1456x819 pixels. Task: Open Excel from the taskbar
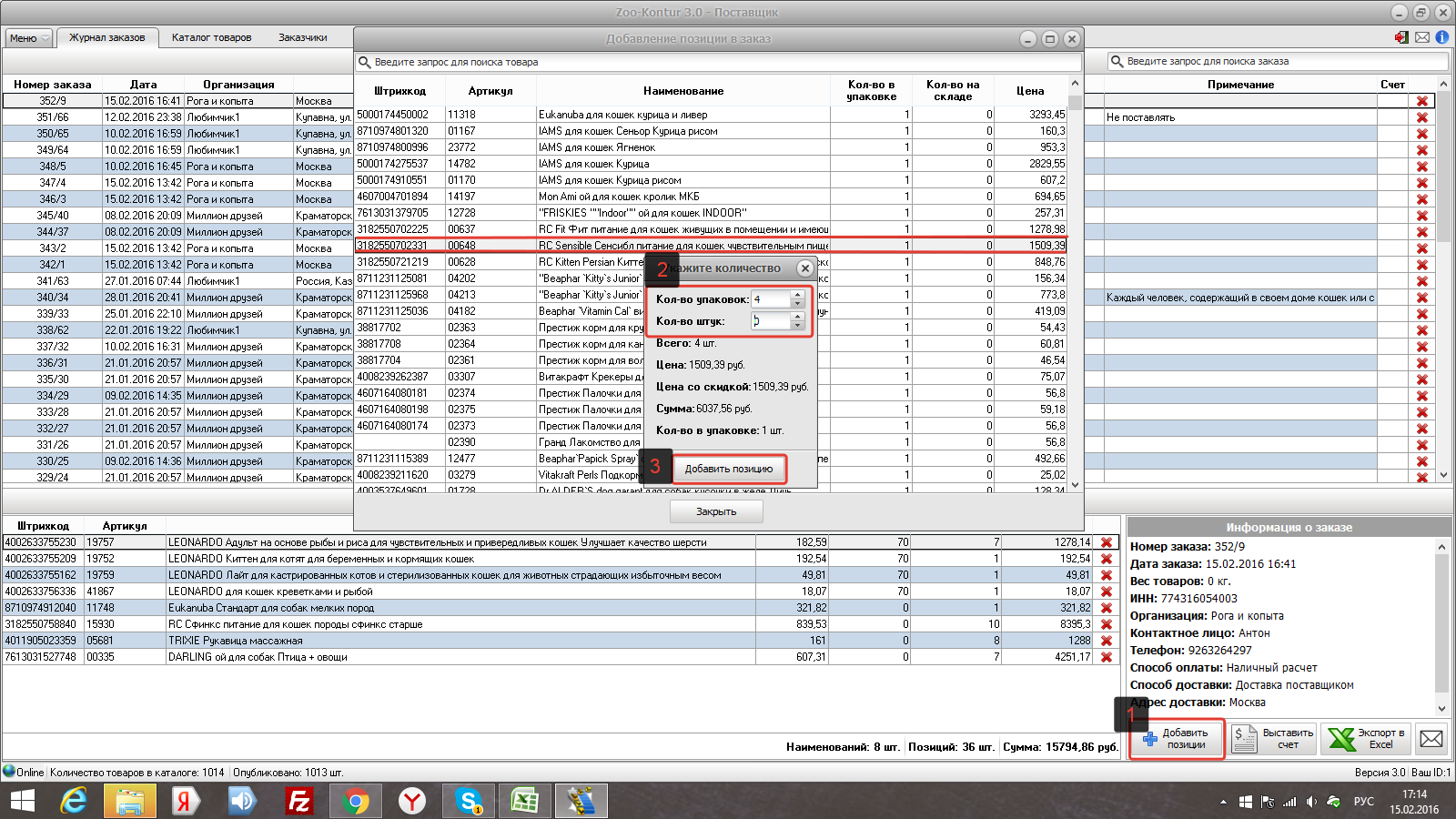pos(525,801)
